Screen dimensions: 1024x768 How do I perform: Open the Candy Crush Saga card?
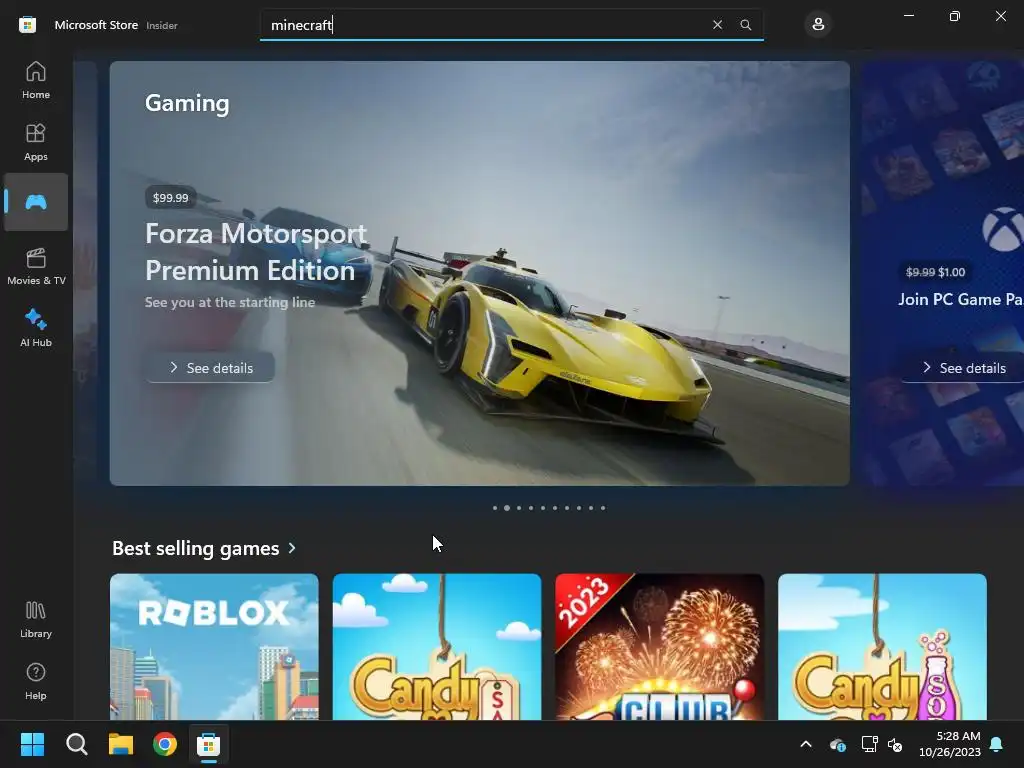tap(437, 647)
